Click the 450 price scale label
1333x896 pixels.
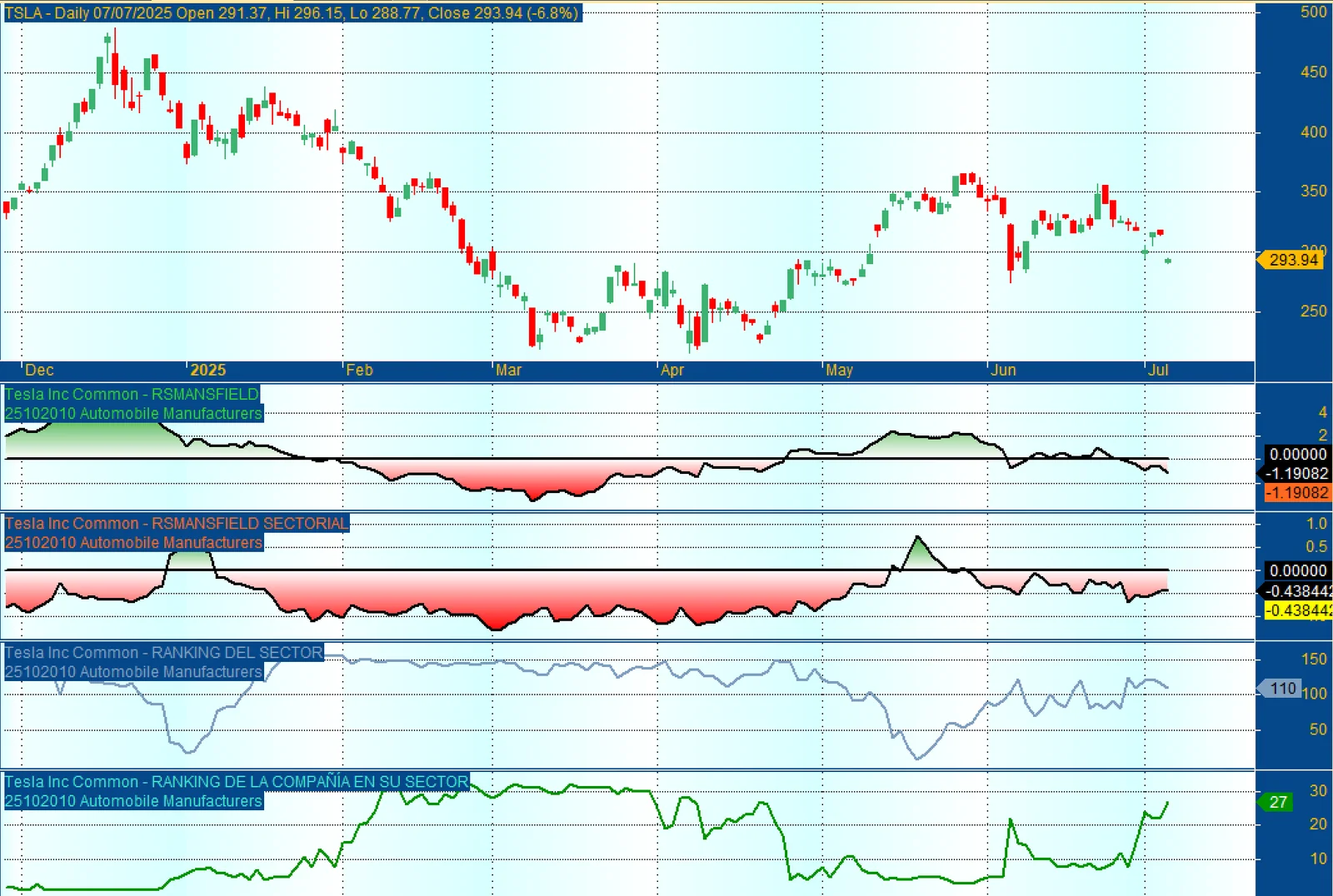(1314, 72)
